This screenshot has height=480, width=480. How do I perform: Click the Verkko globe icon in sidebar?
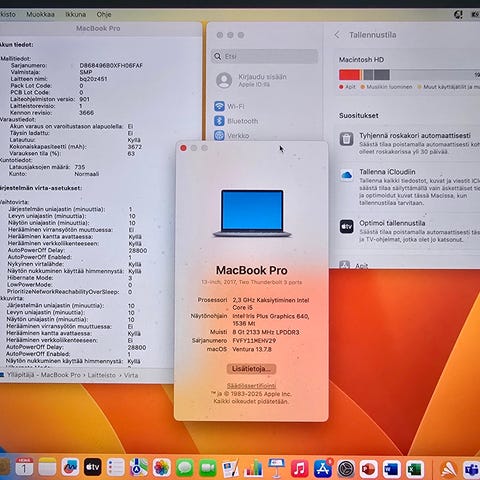point(219,135)
